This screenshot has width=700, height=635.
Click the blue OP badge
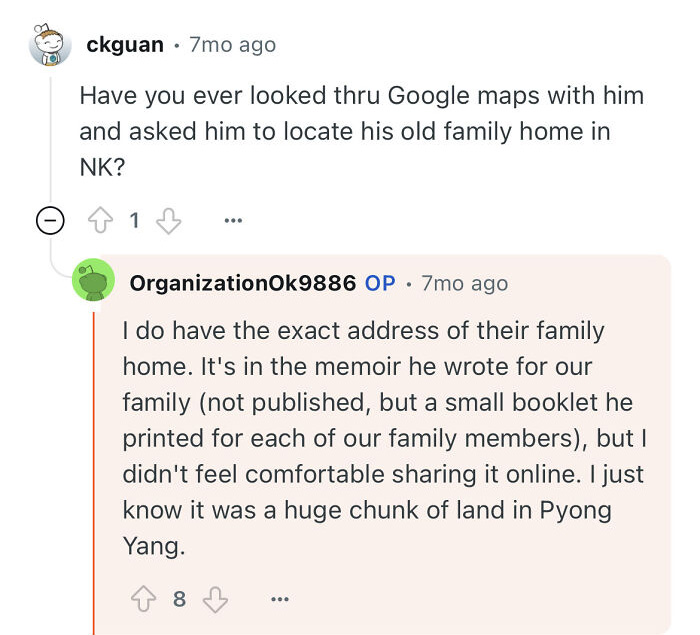[x=380, y=283]
